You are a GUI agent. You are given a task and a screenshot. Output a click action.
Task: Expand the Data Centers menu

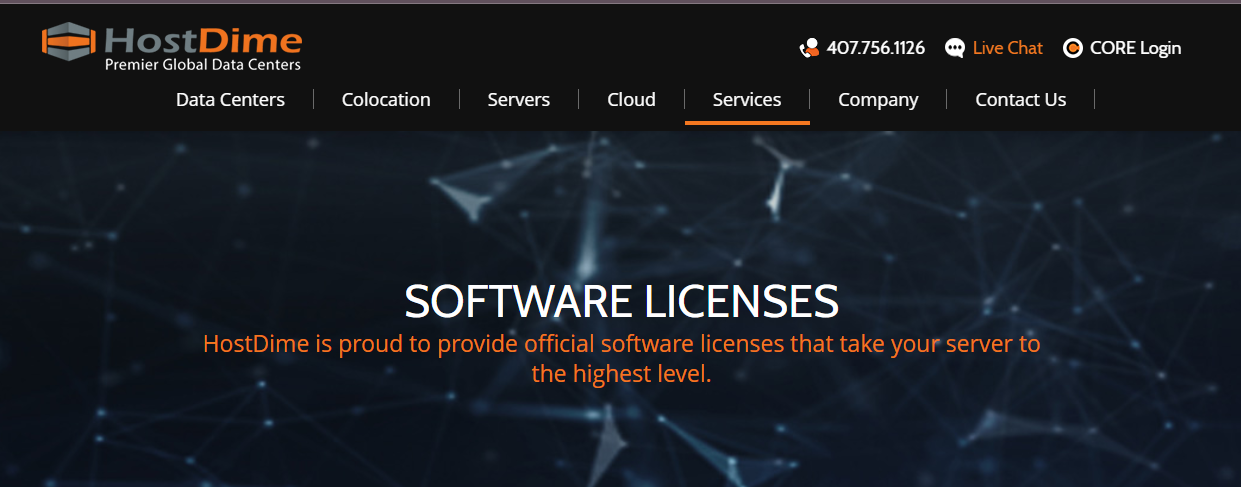230,100
